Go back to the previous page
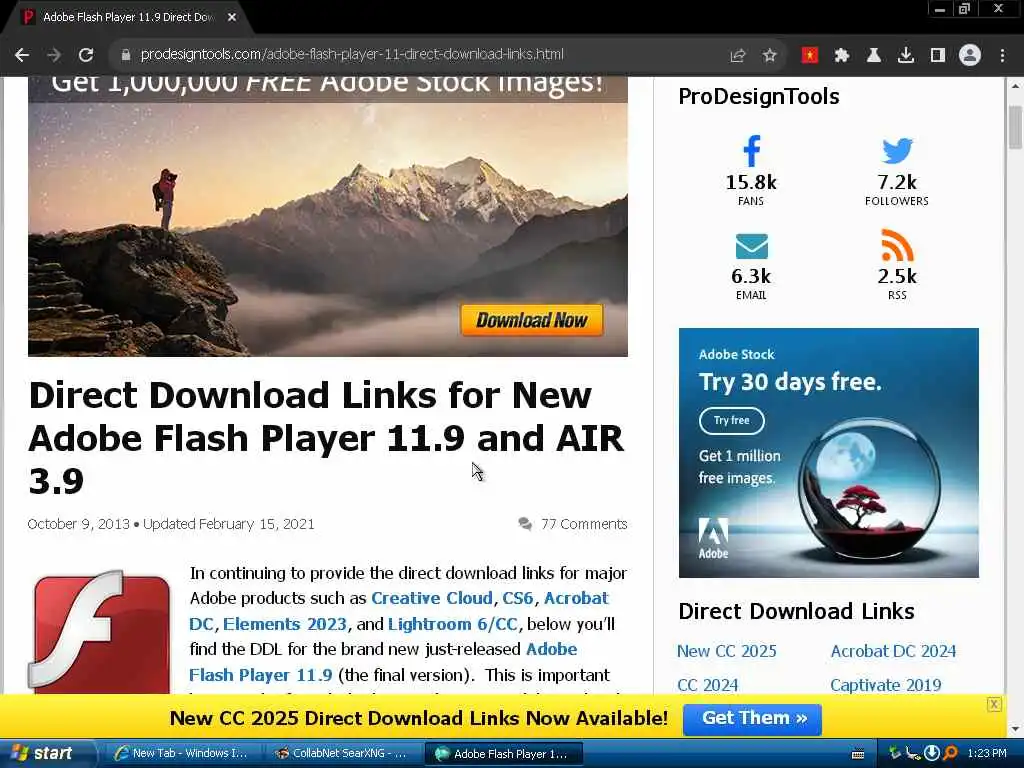Viewport: 1024px width, 768px height. tap(22, 56)
